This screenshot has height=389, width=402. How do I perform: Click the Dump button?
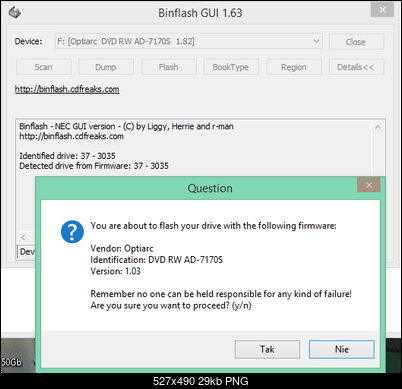click(x=106, y=67)
